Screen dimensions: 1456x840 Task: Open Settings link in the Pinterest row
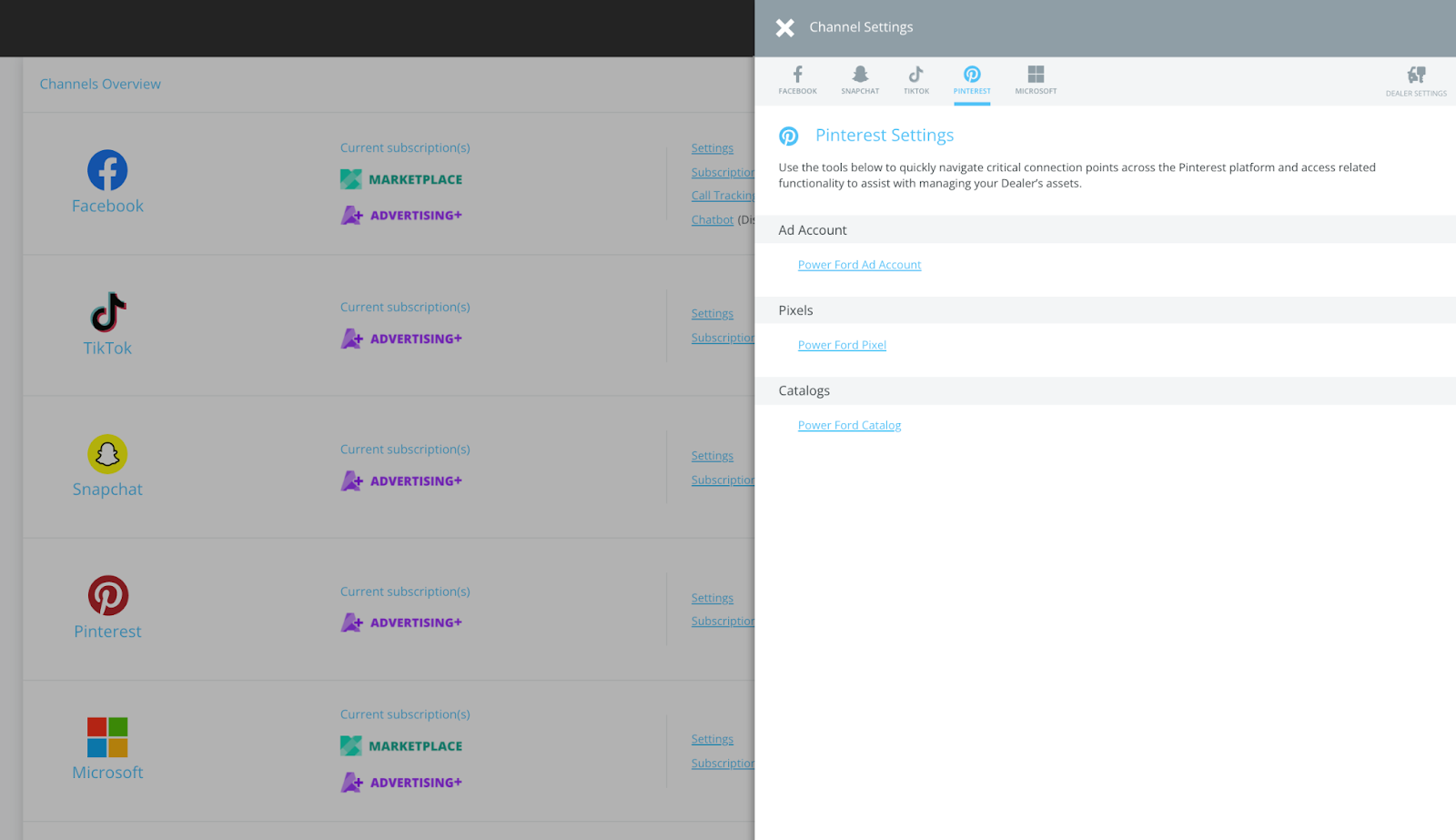[x=712, y=598]
